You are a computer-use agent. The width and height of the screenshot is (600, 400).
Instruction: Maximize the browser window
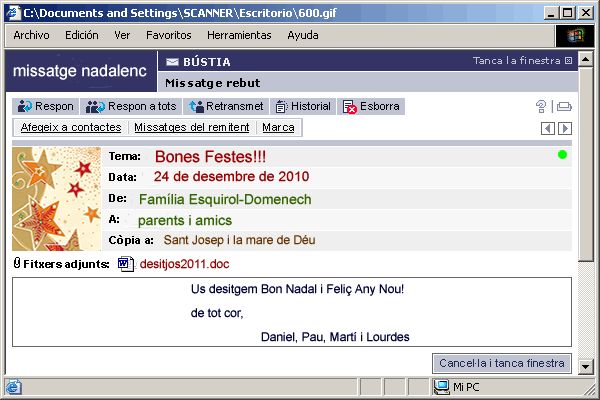click(568, 13)
